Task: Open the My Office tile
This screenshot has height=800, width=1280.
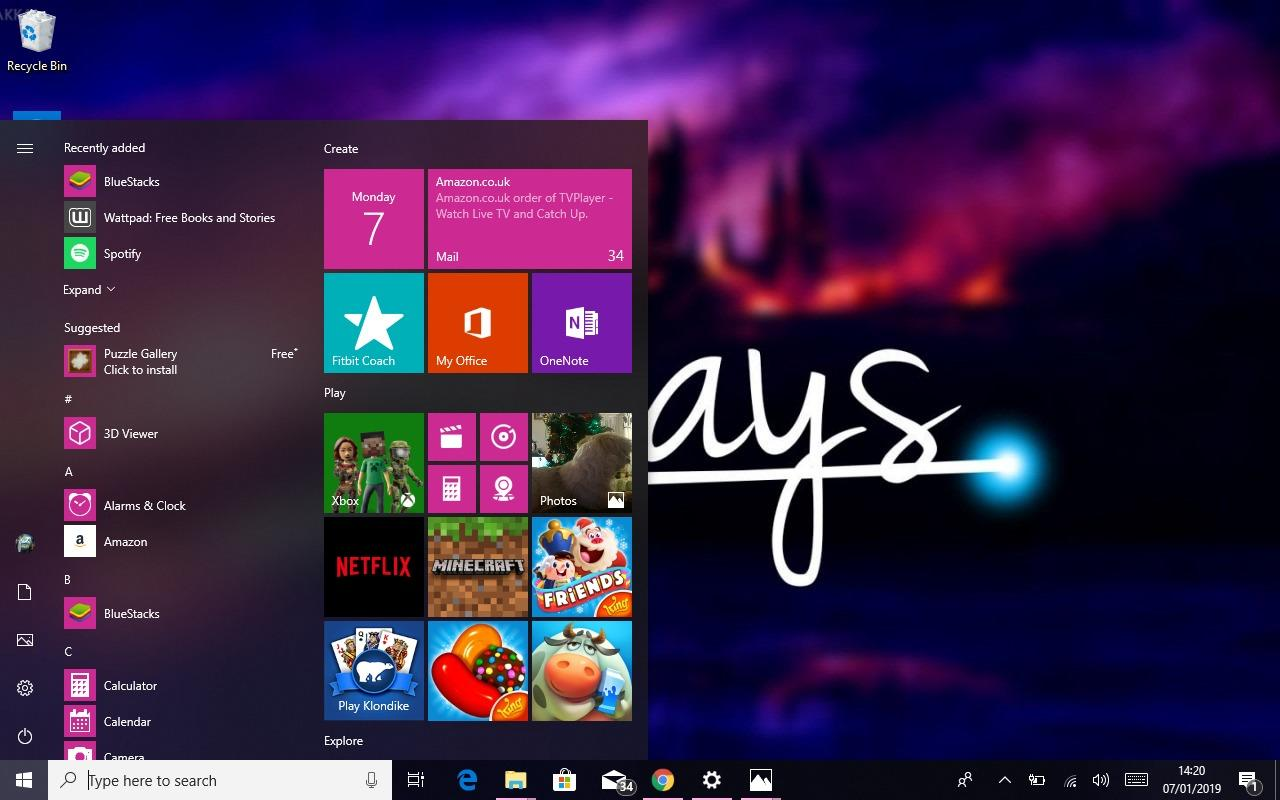Action: [x=478, y=323]
